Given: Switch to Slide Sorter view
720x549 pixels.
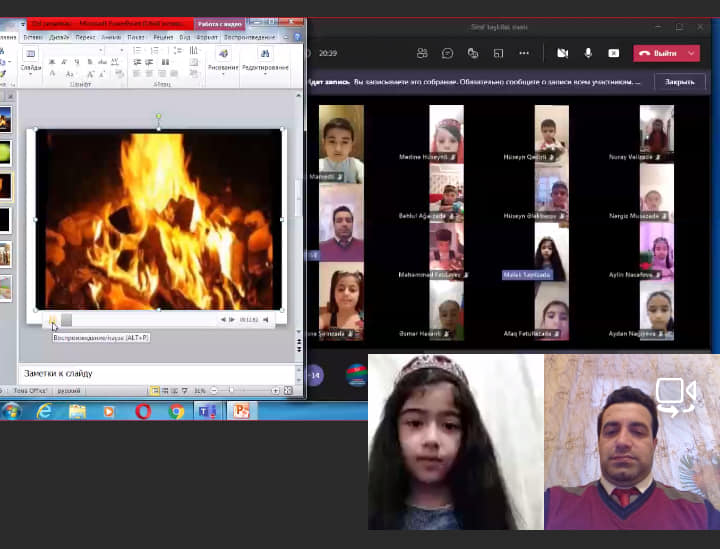Looking at the screenshot, I should (x=165, y=391).
